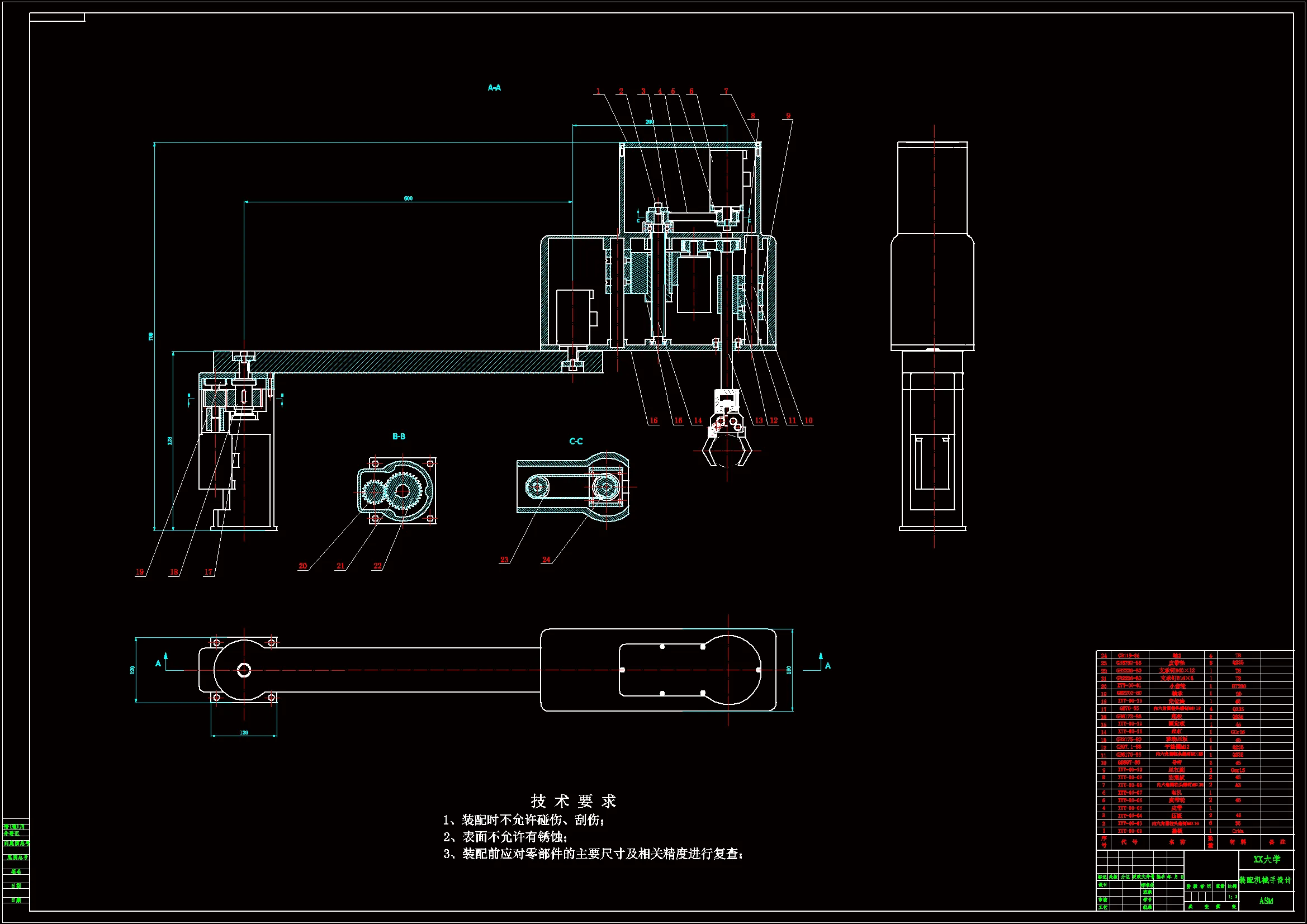Click the 技术要求 heading text
The image size is (1307, 924).
tap(573, 802)
